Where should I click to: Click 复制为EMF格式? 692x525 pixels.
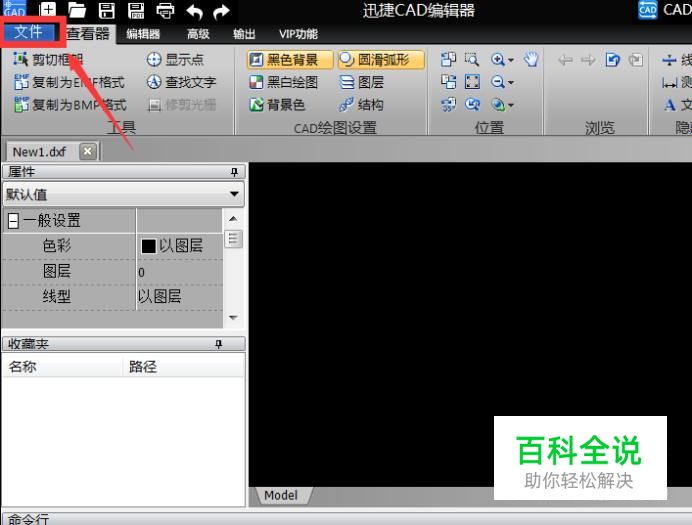pos(69,82)
